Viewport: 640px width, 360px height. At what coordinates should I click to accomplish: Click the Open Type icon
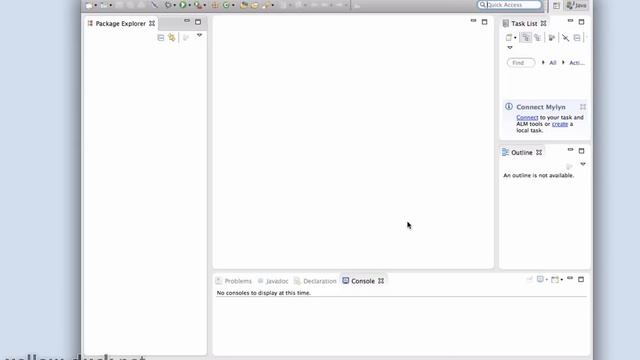(x=244, y=5)
